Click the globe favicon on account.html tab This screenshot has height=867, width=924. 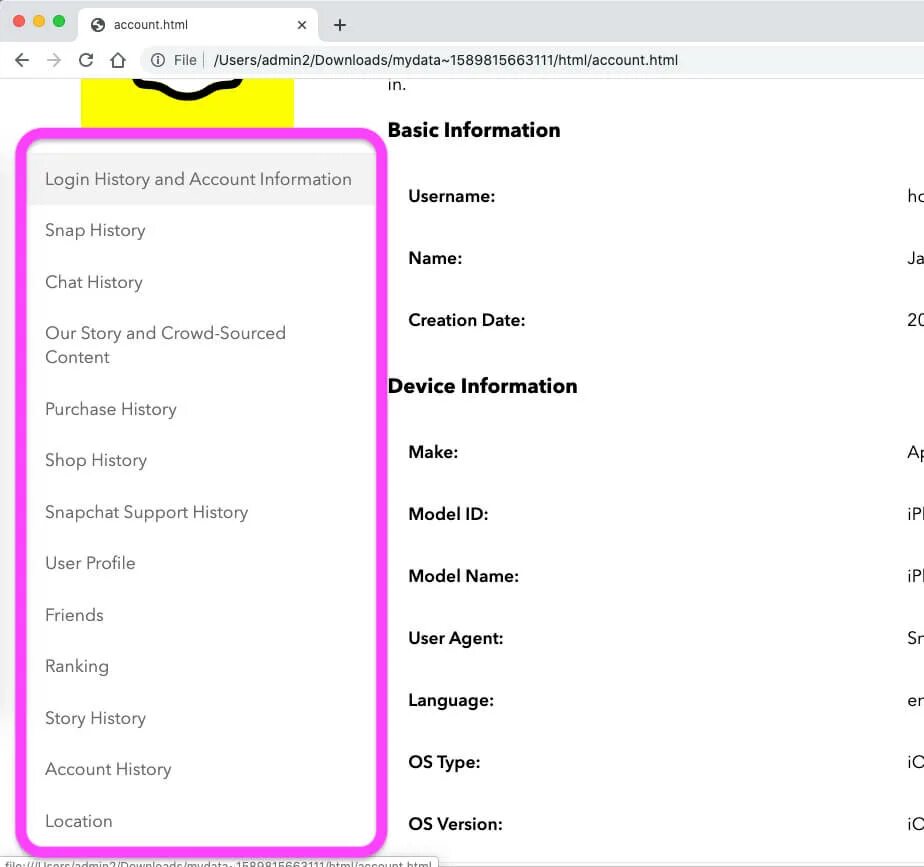tap(98, 25)
